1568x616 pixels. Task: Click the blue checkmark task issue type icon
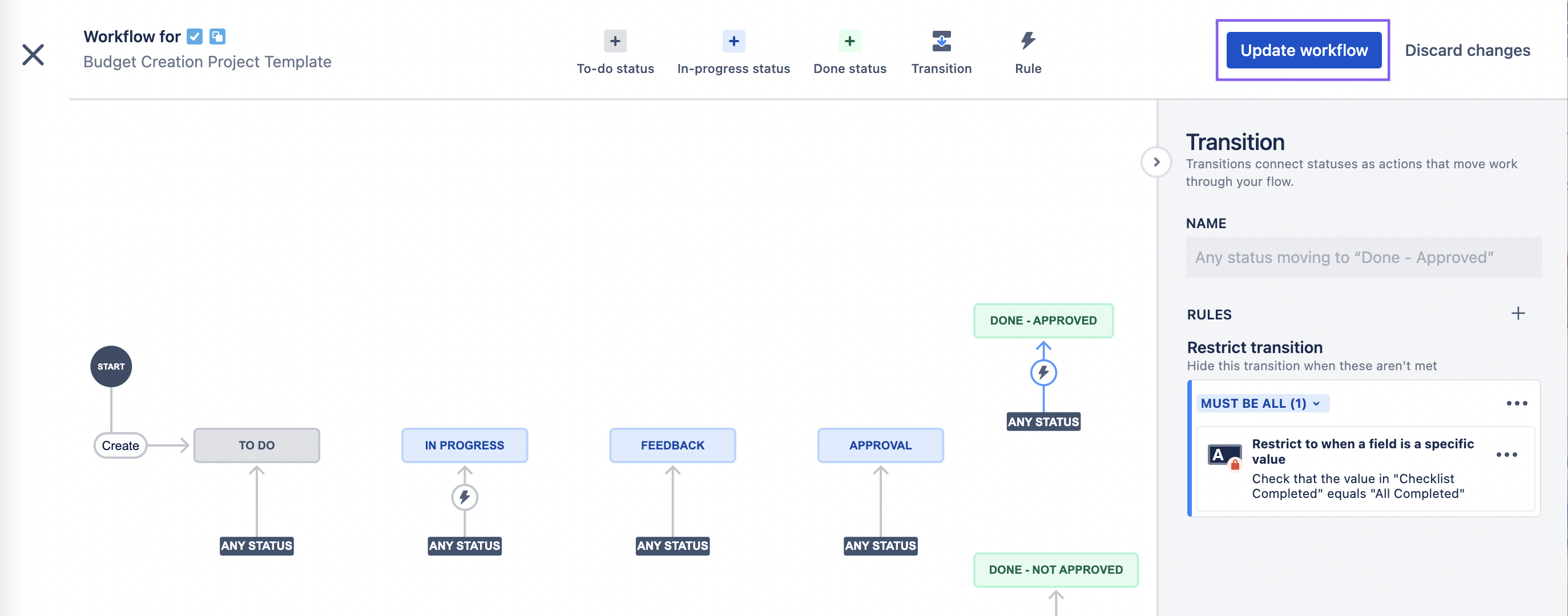tap(195, 37)
